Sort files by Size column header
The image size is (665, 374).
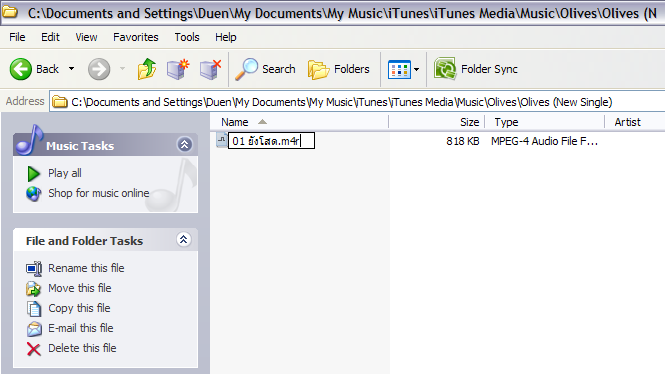(436, 122)
